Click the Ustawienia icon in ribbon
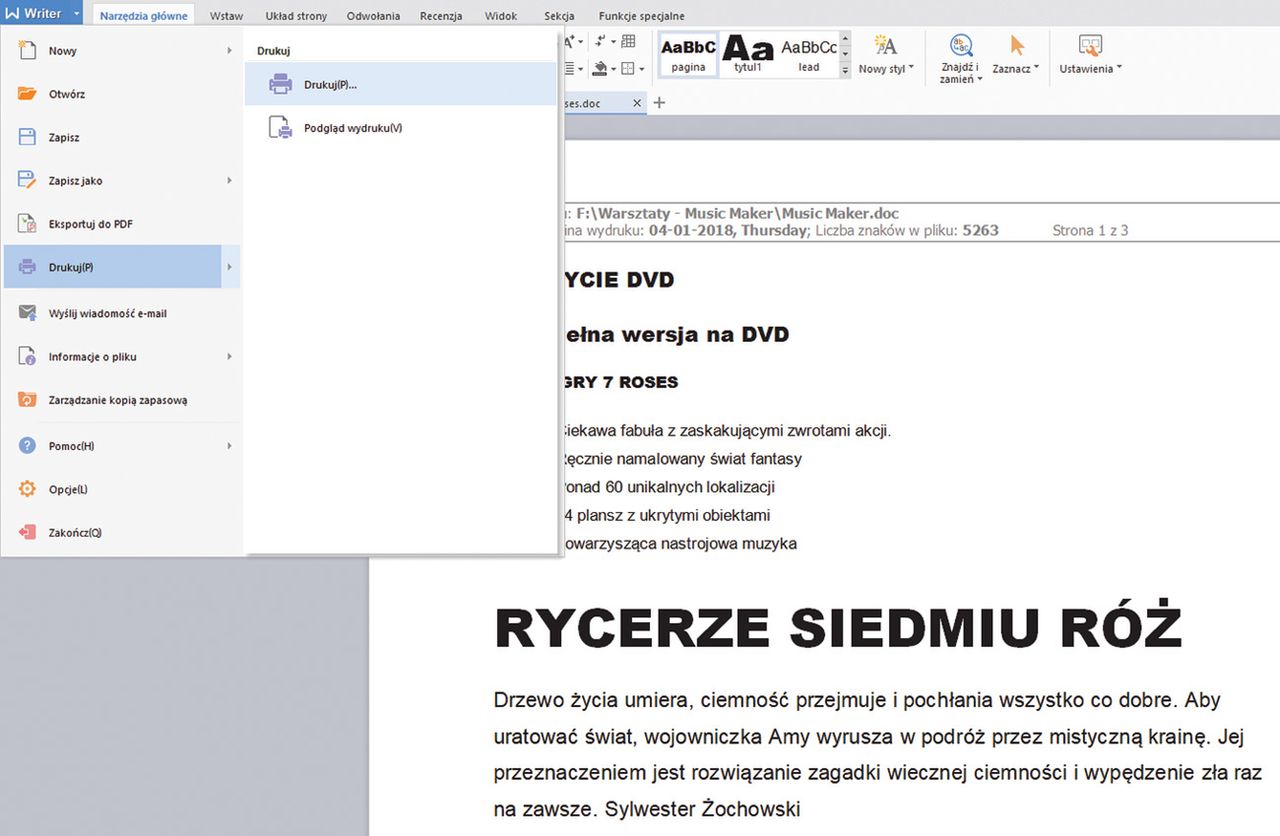The width and height of the screenshot is (1280, 836). coord(1090,45)
